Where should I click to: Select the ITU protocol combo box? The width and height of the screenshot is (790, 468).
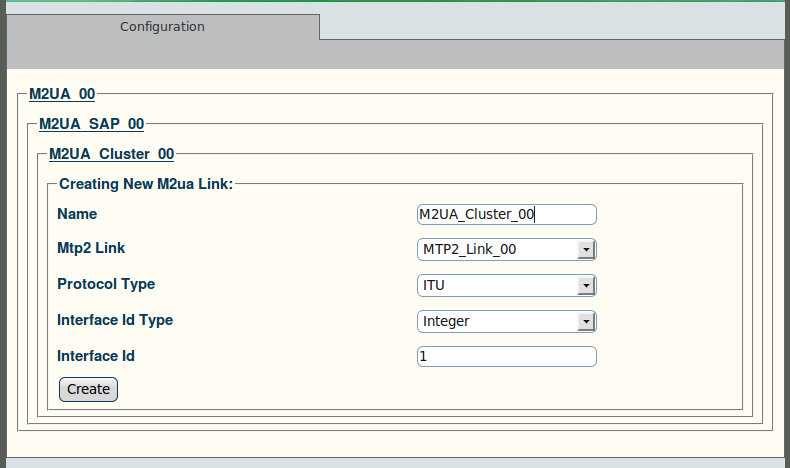pyautogui.click(x=507, y=286)
